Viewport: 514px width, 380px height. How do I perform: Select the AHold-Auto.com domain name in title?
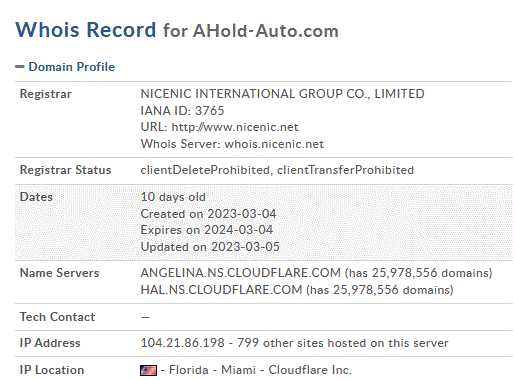[266, 31]
